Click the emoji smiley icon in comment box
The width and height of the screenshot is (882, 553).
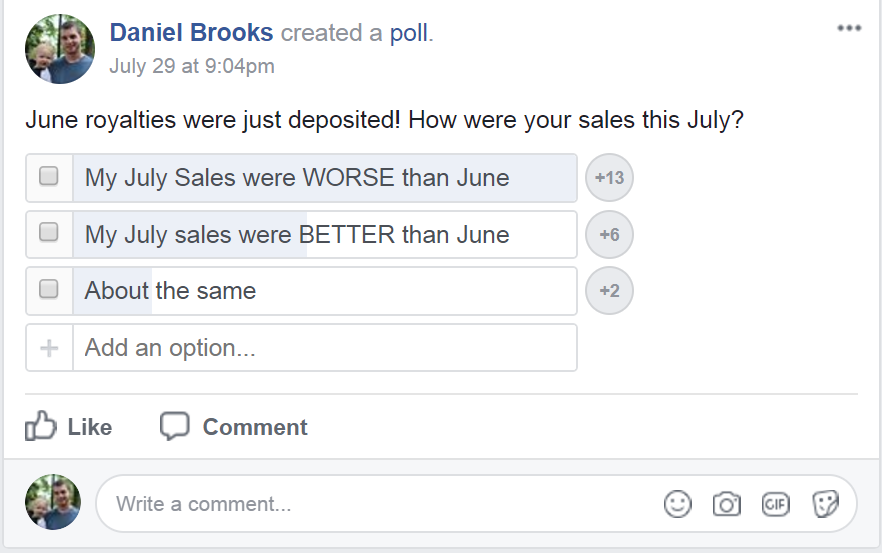677,503
